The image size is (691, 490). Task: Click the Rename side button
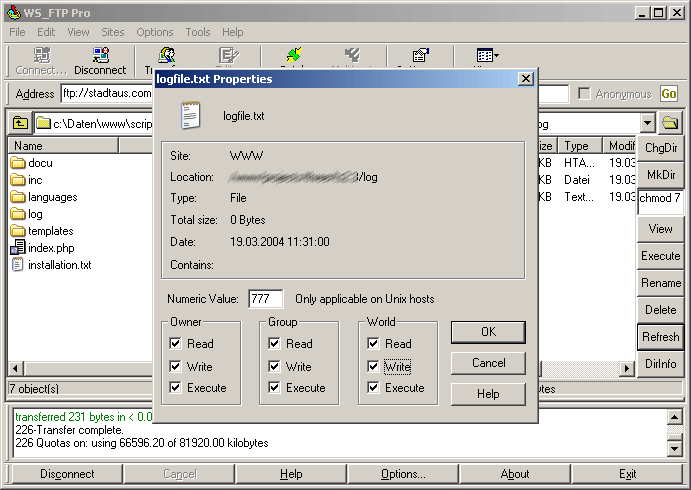661,283
